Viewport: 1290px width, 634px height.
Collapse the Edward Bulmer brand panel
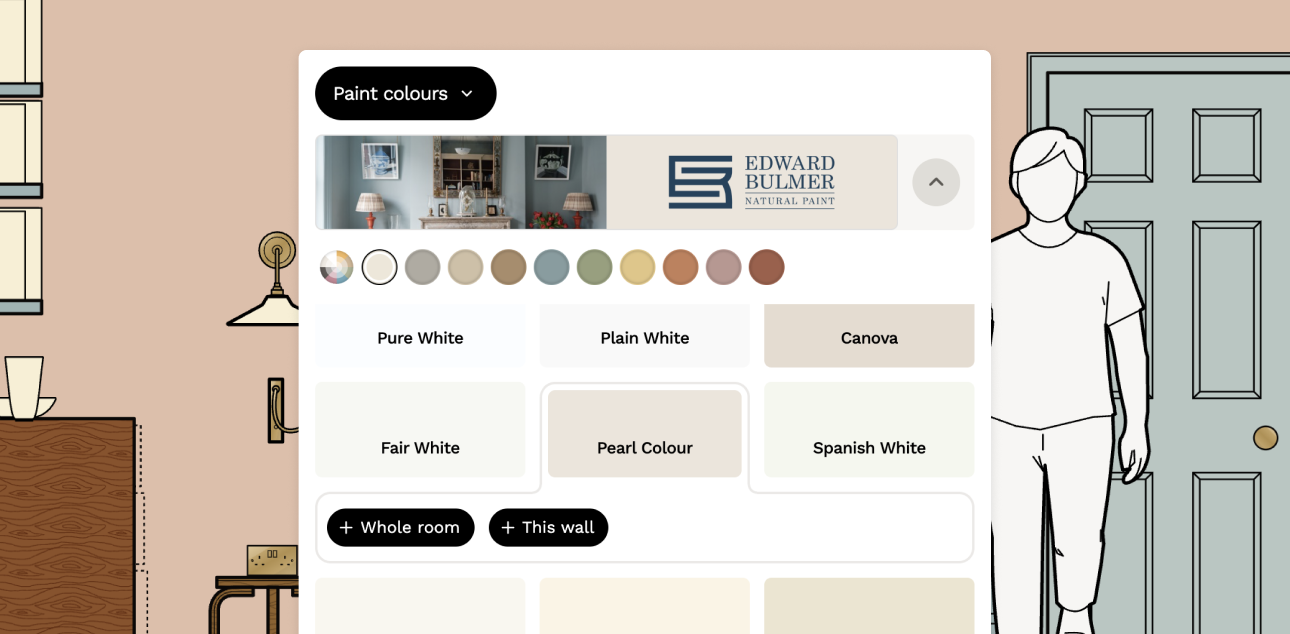(x=936, y=182)
